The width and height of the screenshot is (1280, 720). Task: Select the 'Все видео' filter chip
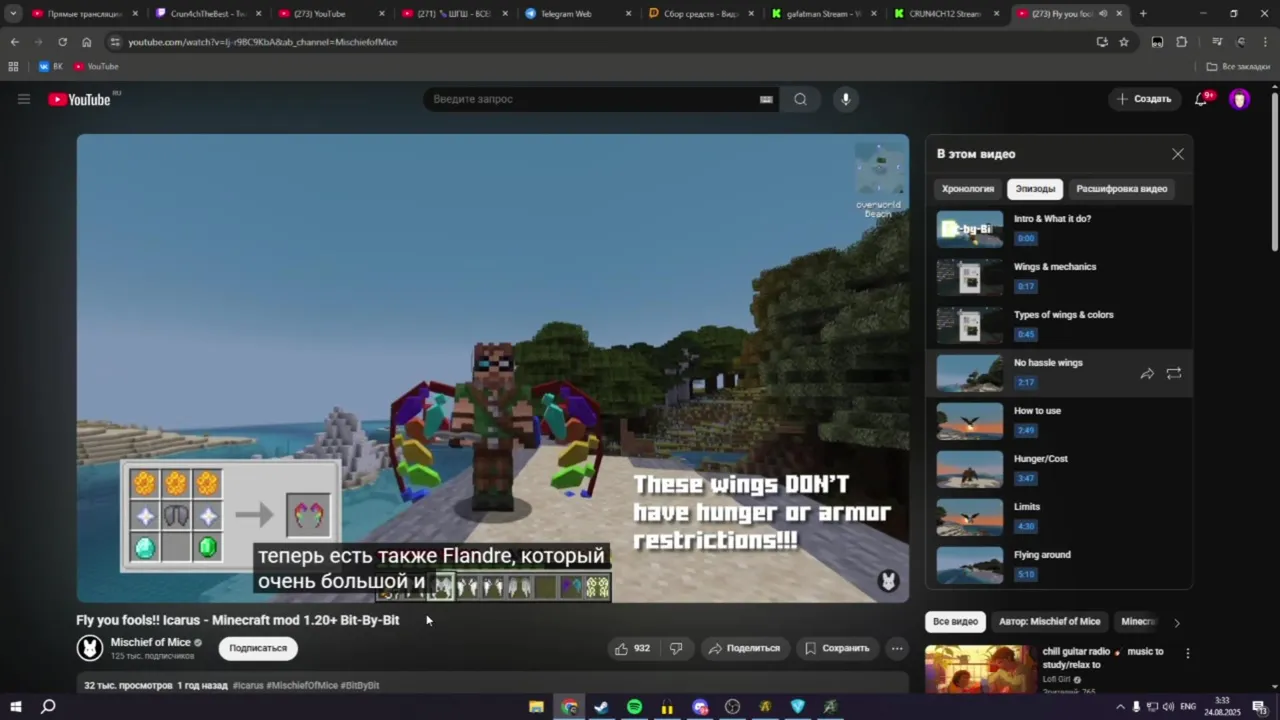[955, 622]
